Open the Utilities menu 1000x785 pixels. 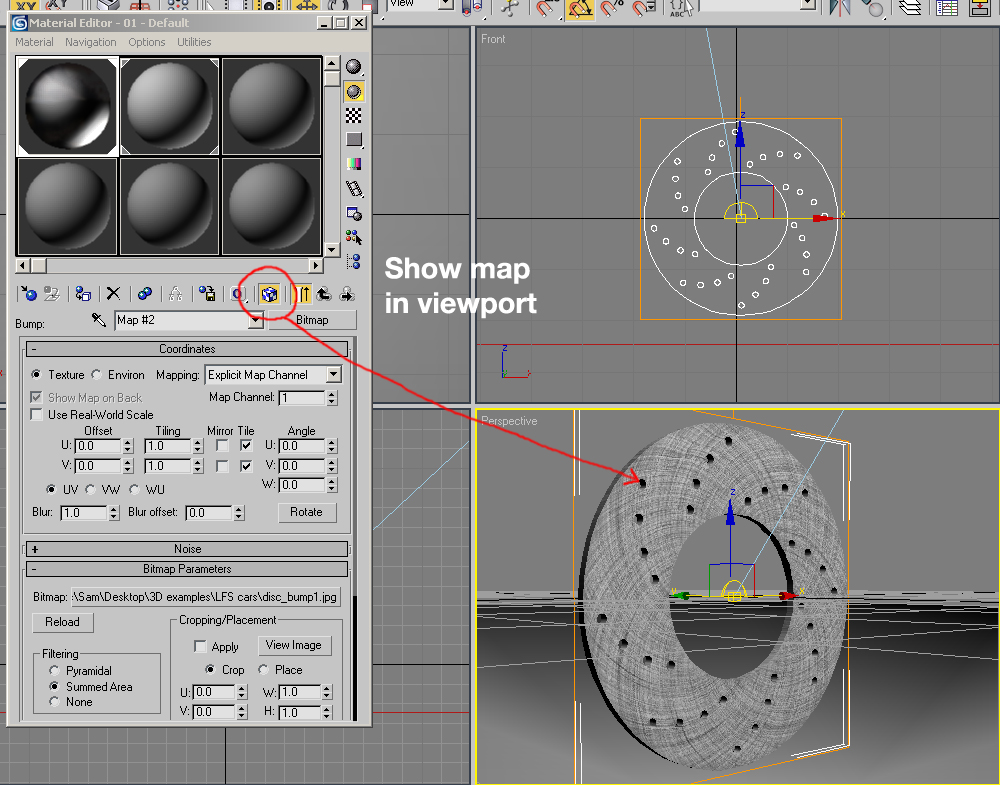pyautogui.click(x=194, y=42)
